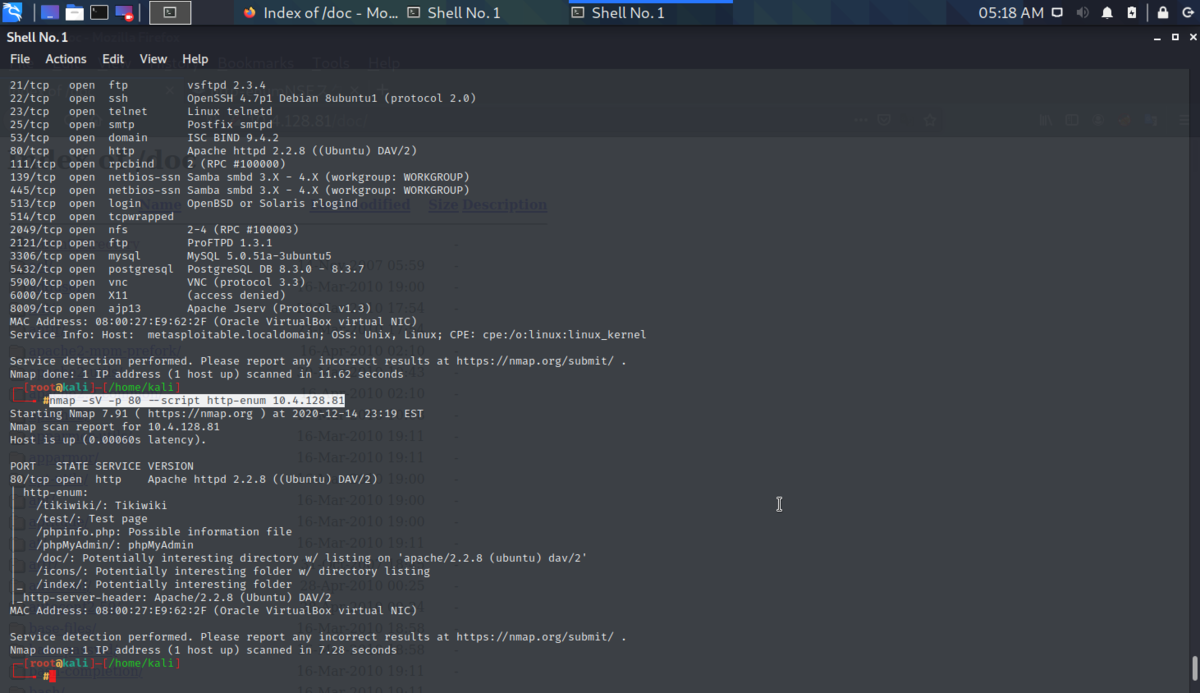Click the PostgreSQL DB 8.3.0 line
The image size is (1200, 693).
(x=186, y=269)
